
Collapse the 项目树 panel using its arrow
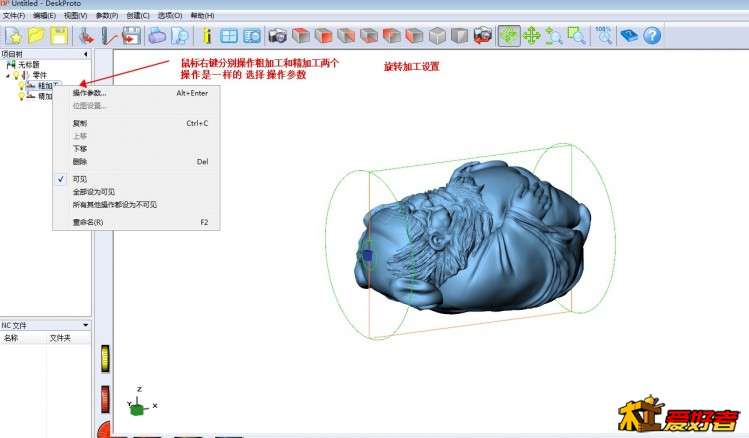click(86, 54)
